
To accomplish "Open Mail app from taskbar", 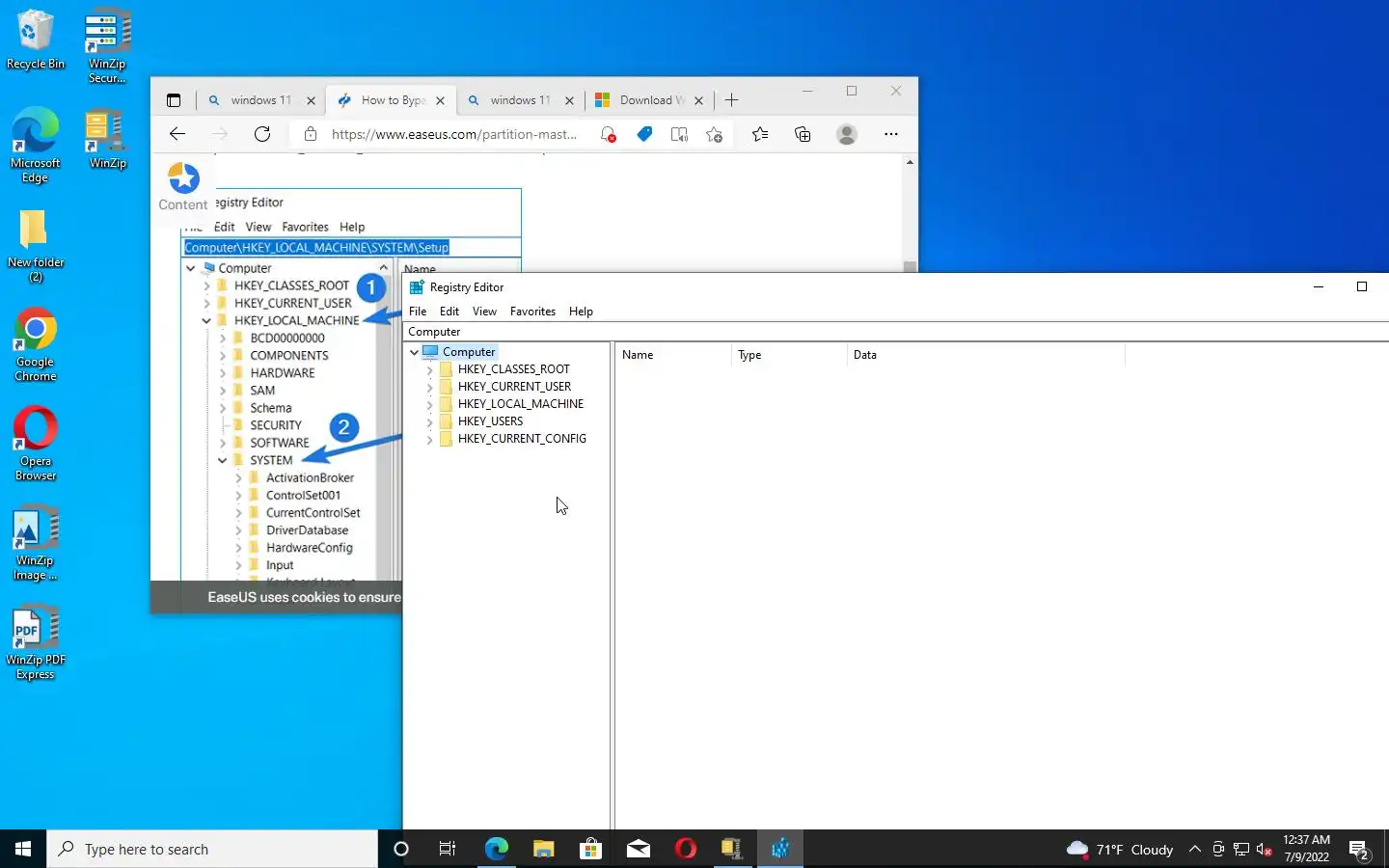I will point(639,849).
